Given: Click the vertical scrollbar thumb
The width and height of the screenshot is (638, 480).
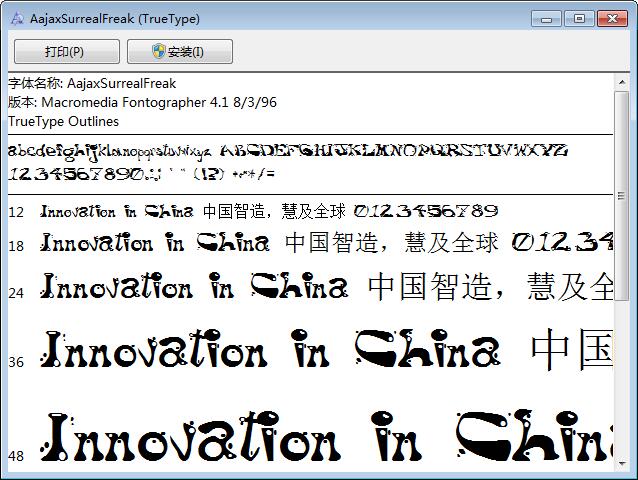Looking at the screenshot, I should click(622, 196).
